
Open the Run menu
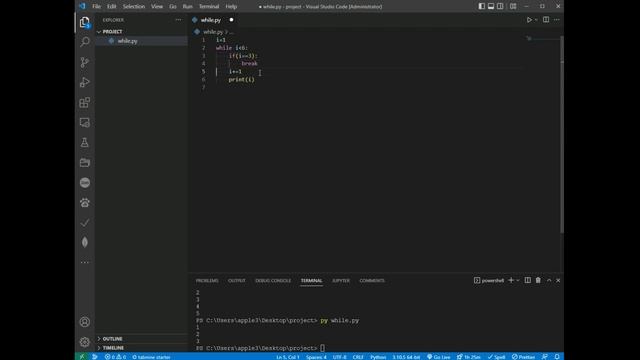[187, 6]
